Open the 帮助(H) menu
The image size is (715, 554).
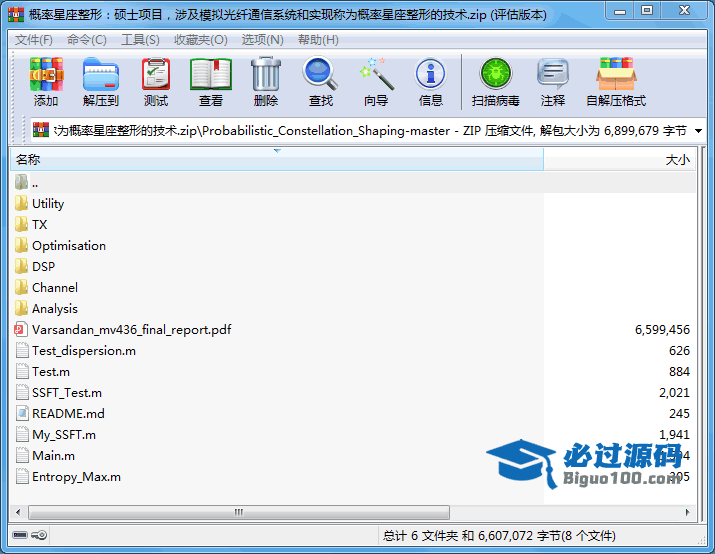coord(318,40)
